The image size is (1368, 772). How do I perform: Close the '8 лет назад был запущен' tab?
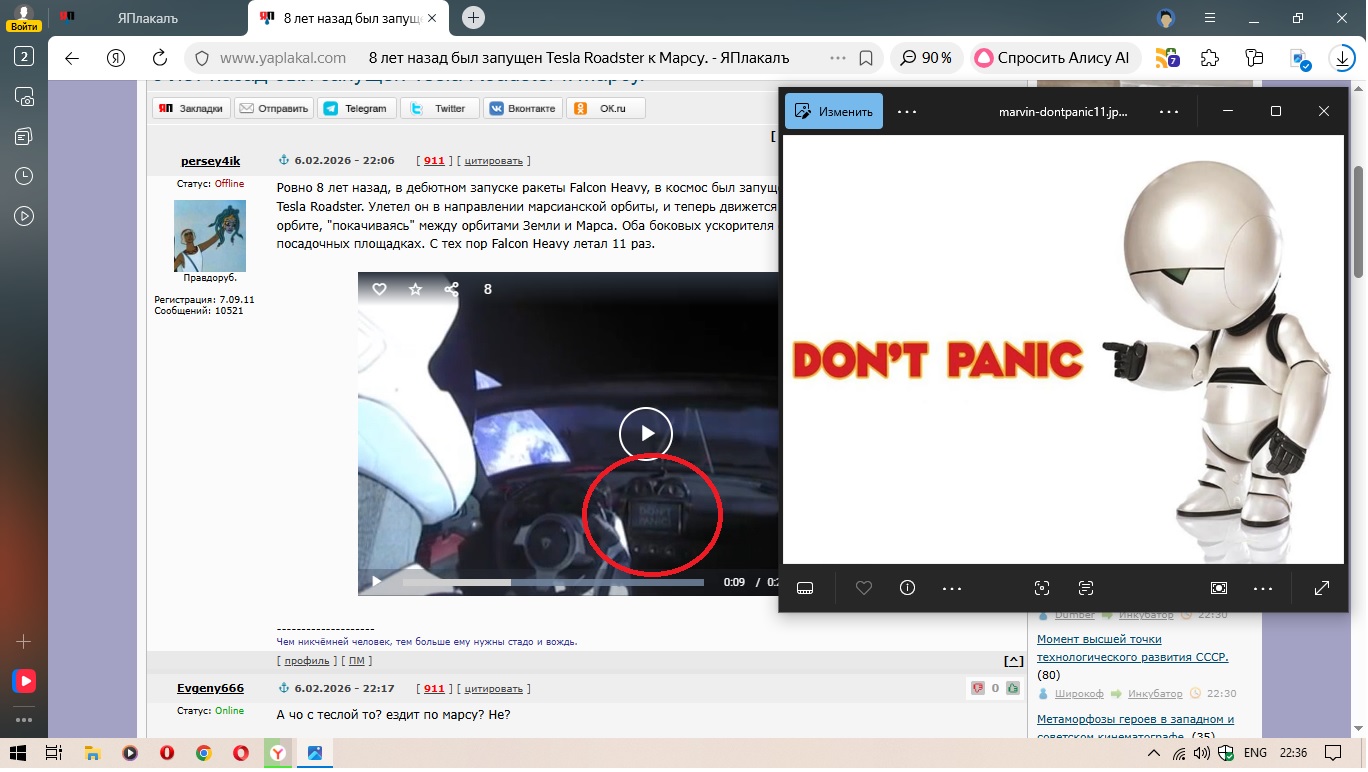pyautogui.click(x=431, y=18)
